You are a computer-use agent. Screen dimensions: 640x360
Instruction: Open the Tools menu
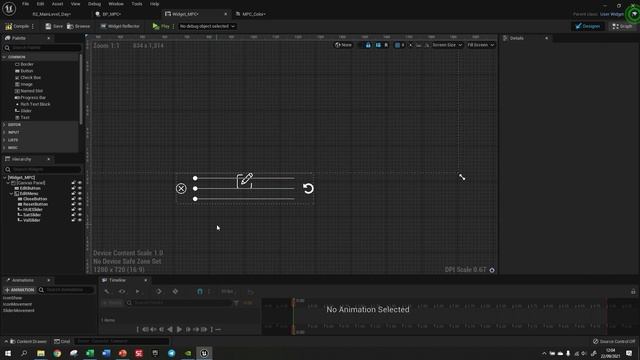click(137, 4)
